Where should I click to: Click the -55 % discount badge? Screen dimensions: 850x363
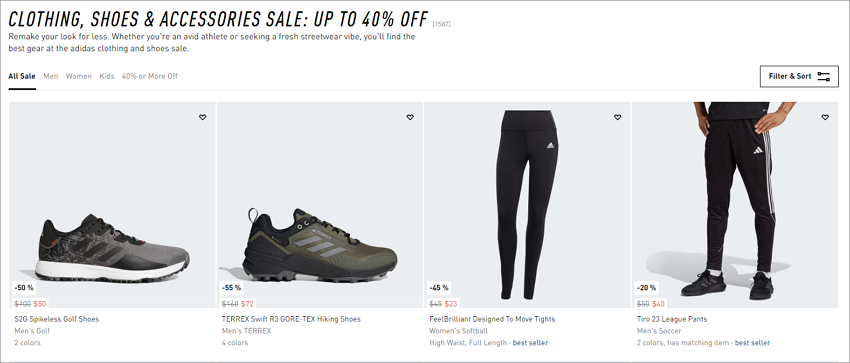(231, 288)
